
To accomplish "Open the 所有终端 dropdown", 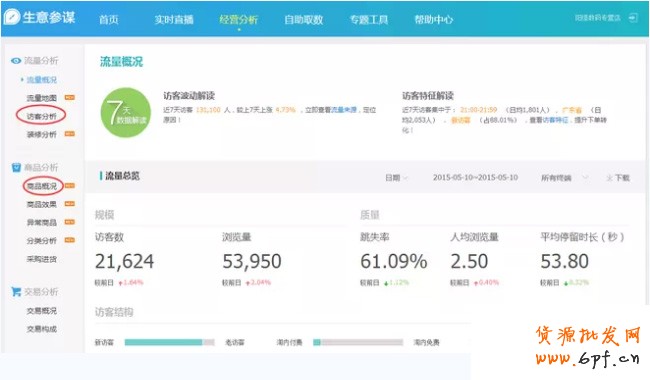I will 564,178.
